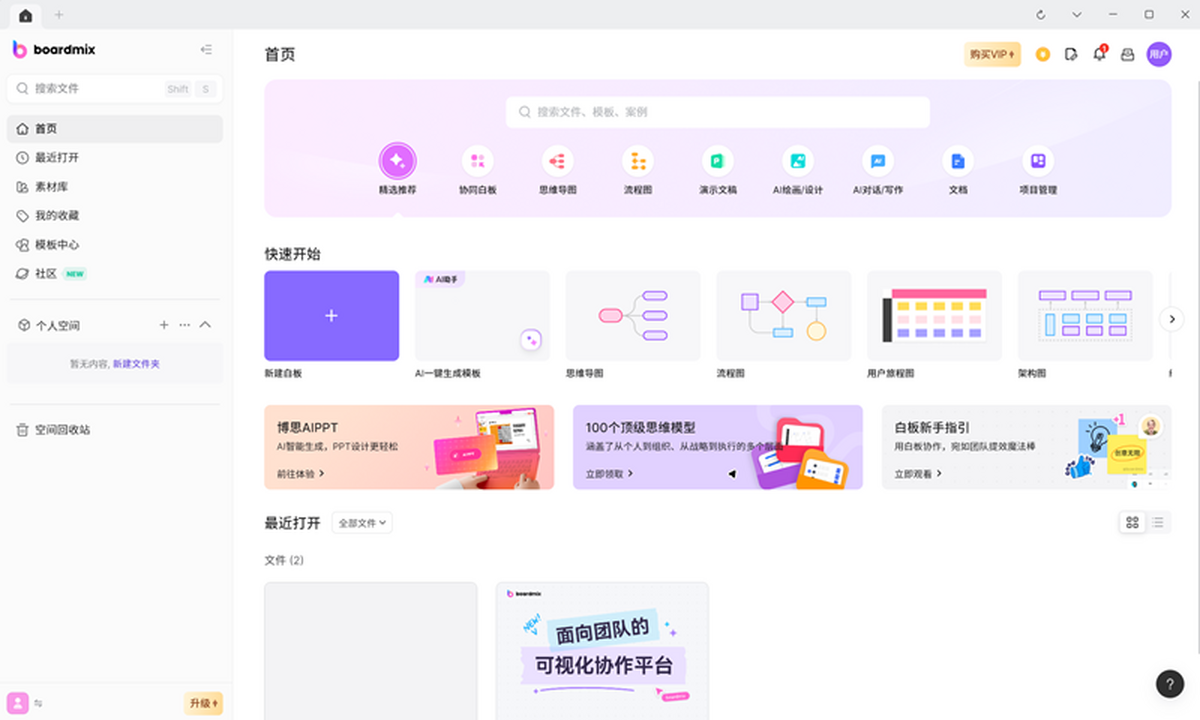1200x720 pixels.
Task: Click the gold coin points icon
Action: 1043,54
